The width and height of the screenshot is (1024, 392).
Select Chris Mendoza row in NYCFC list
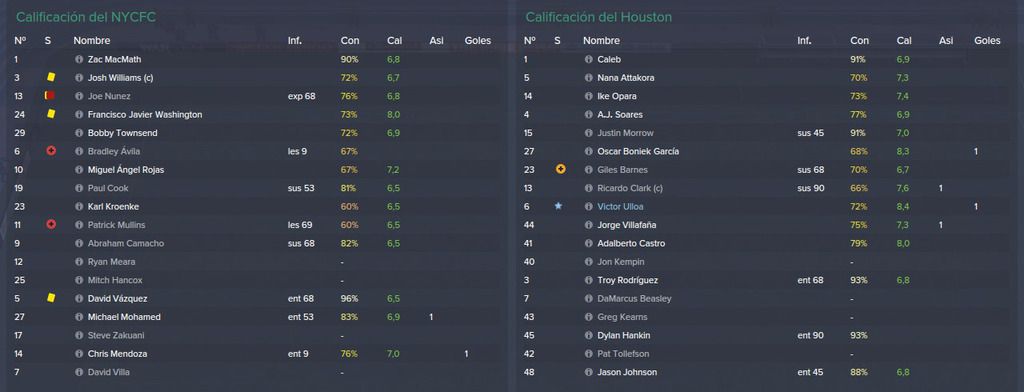pos(255,354)
